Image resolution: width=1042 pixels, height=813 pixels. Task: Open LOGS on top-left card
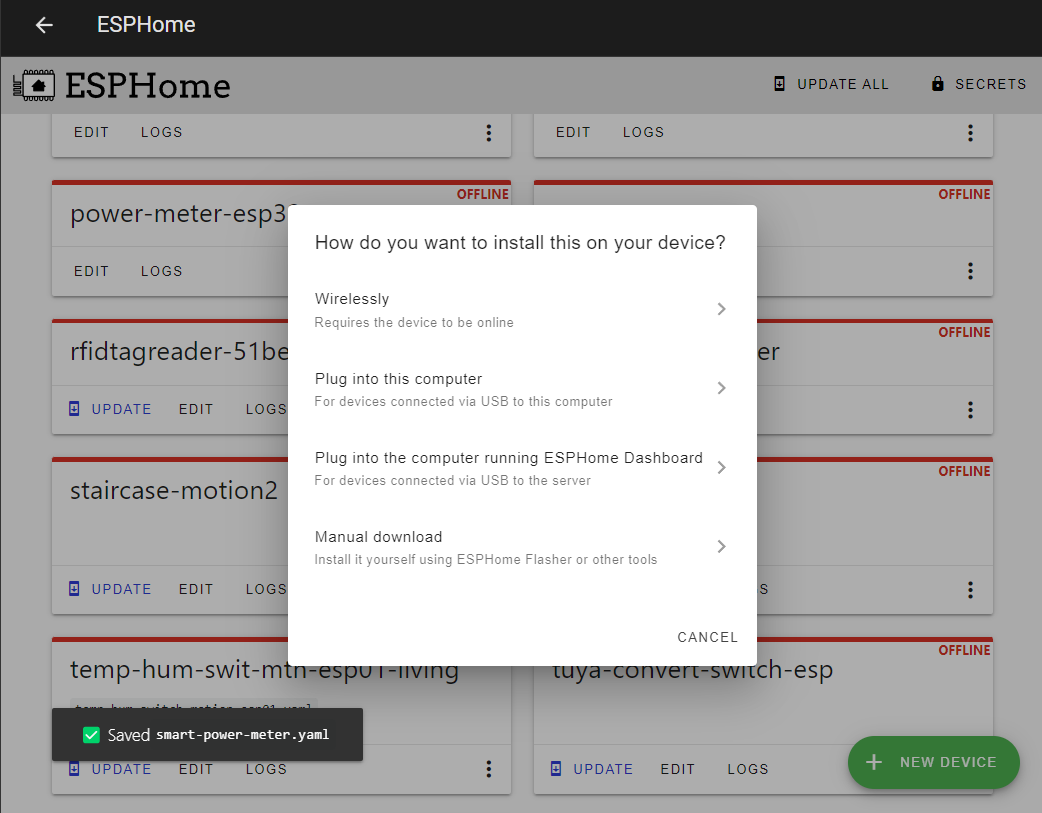point(161,132)
